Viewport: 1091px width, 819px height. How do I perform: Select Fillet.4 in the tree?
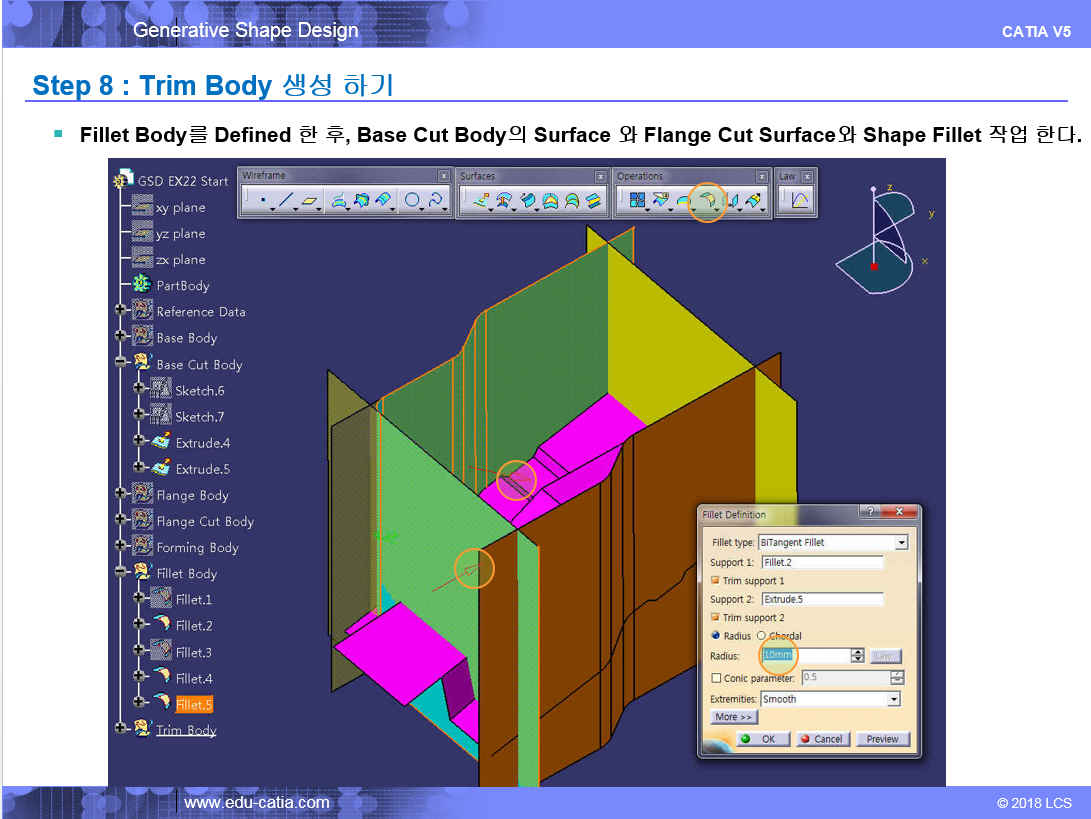pos(194,678)
